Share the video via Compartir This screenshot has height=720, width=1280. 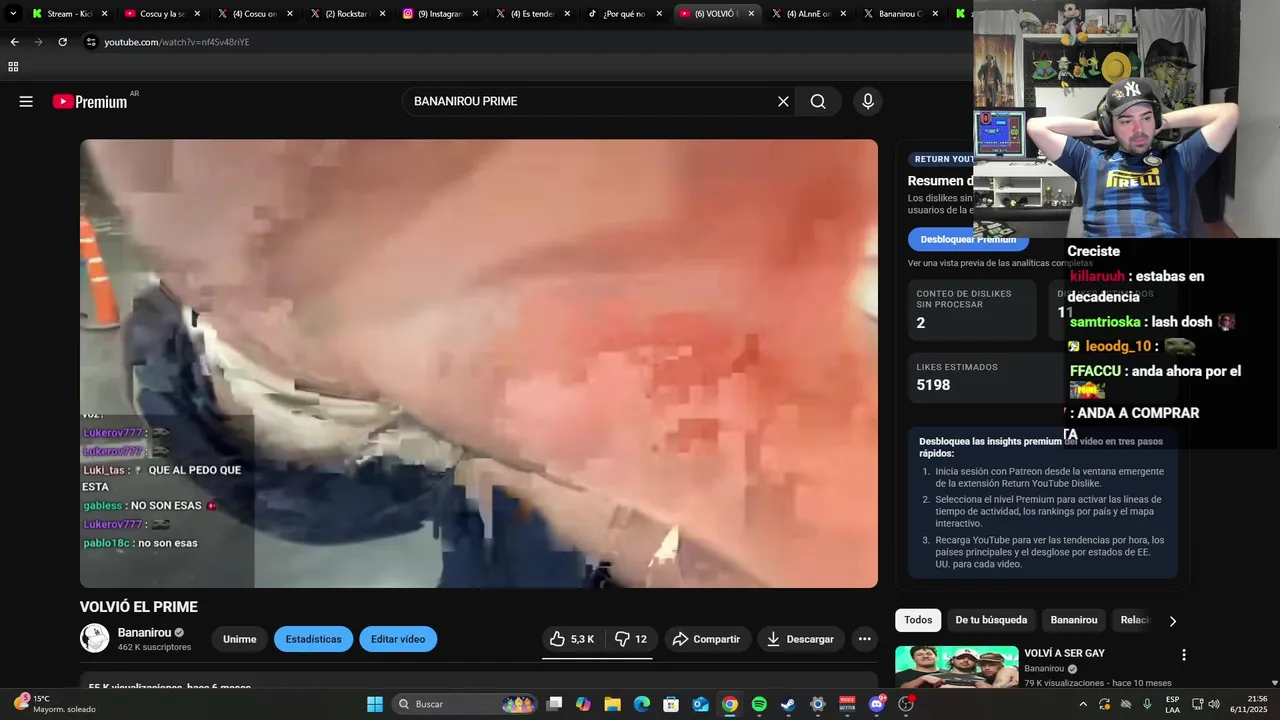[706, 639]
